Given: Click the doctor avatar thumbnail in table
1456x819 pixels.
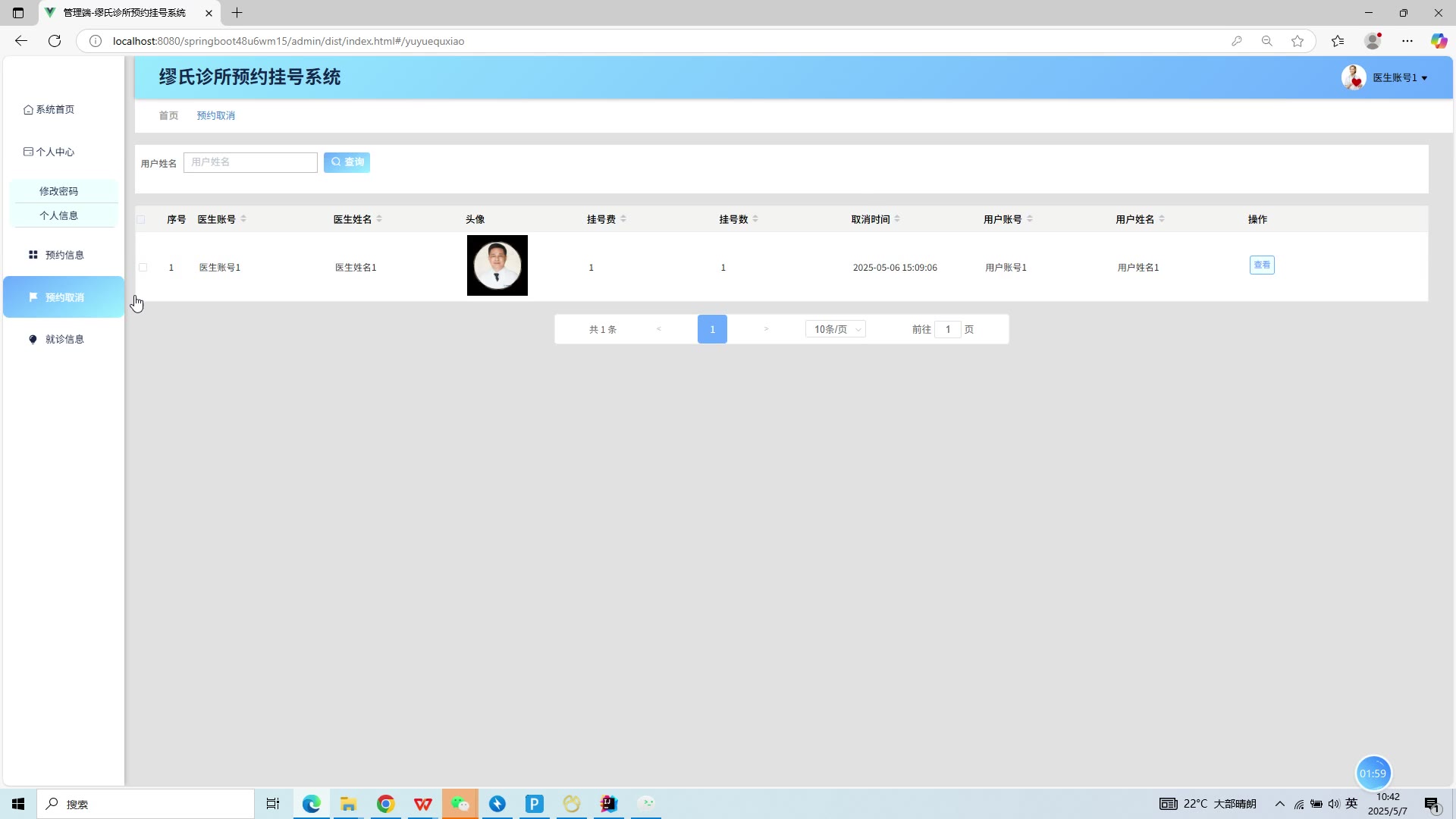Looking at the screenshot, I should click(x=497, y=265).
